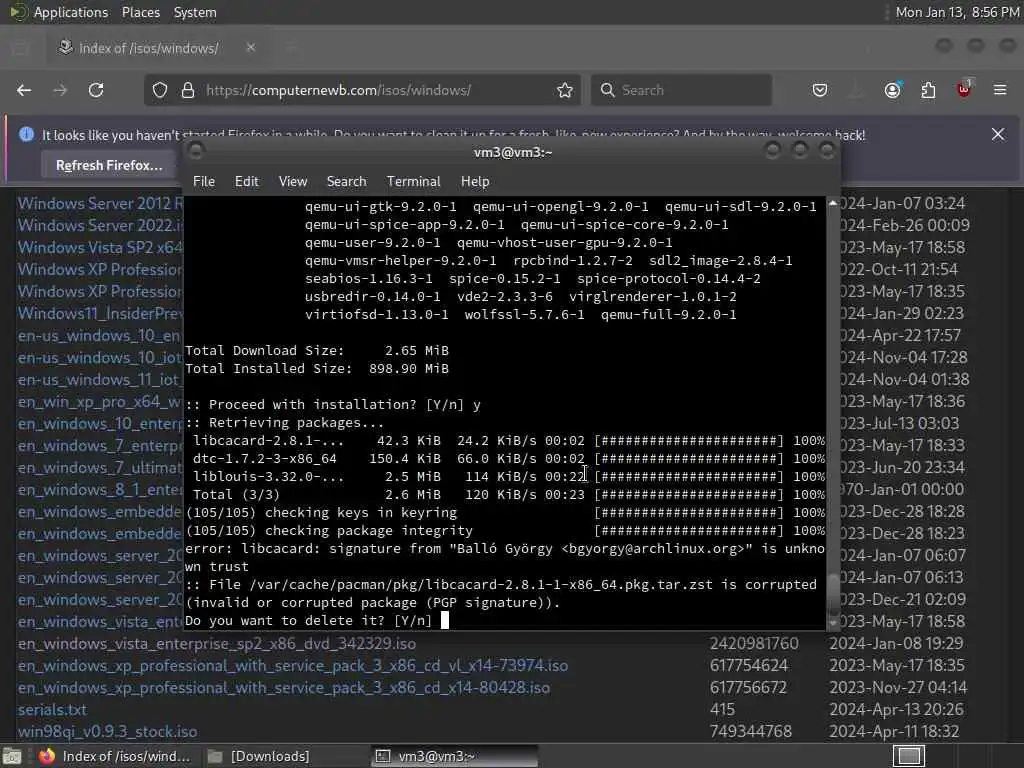Click terminal window left titlebar button

(195, 151)
